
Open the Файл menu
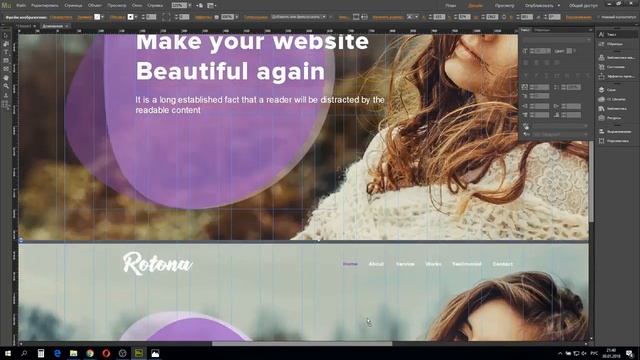[21, 6]
